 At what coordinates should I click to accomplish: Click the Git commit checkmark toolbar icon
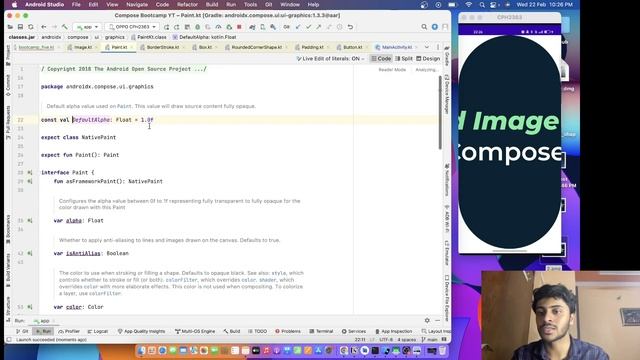pyautogui.click(x=309, y=27)
